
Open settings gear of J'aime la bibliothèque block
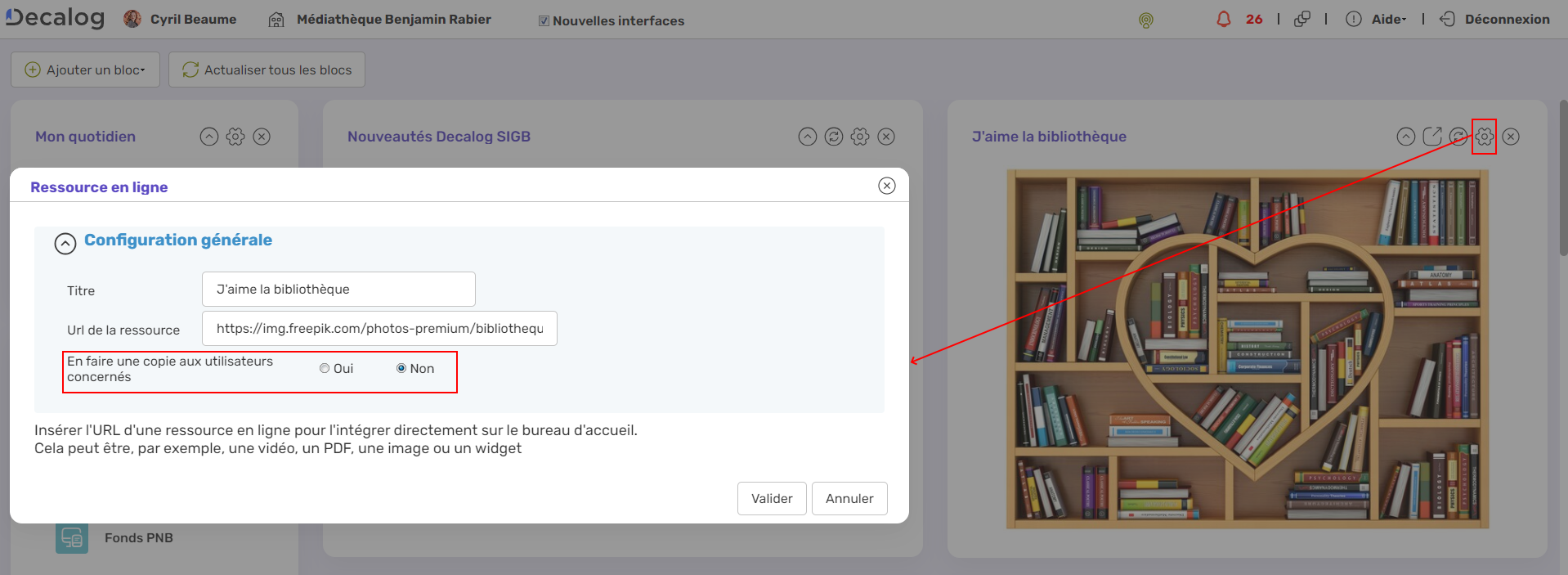coord(1484,137)
